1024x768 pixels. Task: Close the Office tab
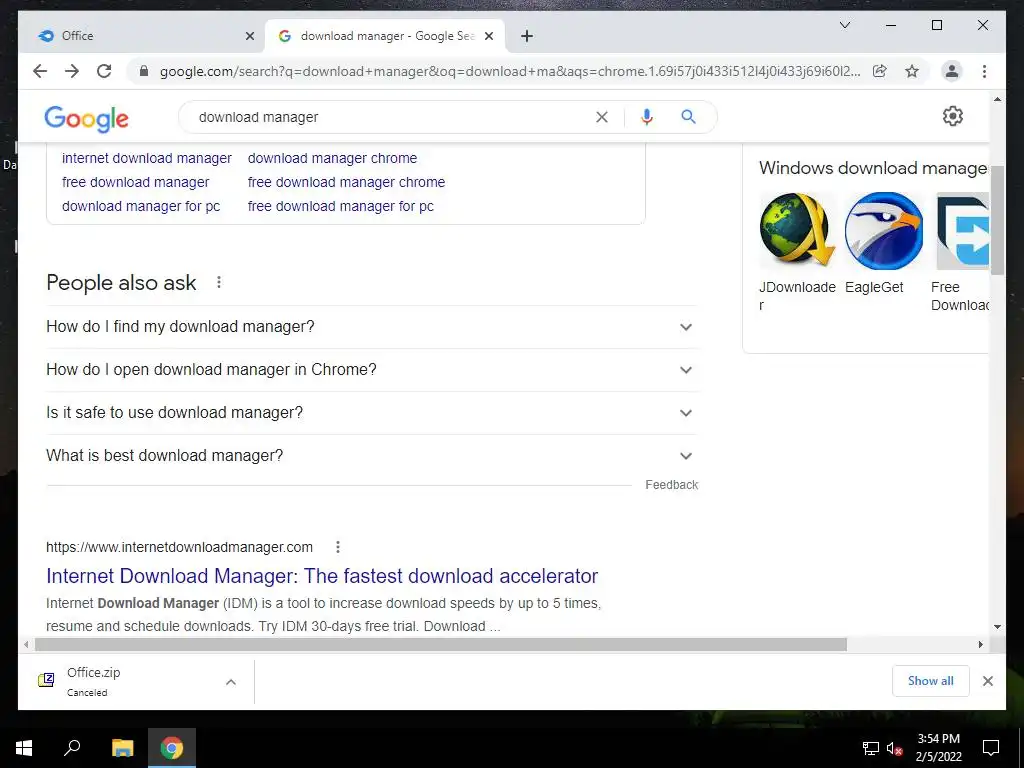249,37
